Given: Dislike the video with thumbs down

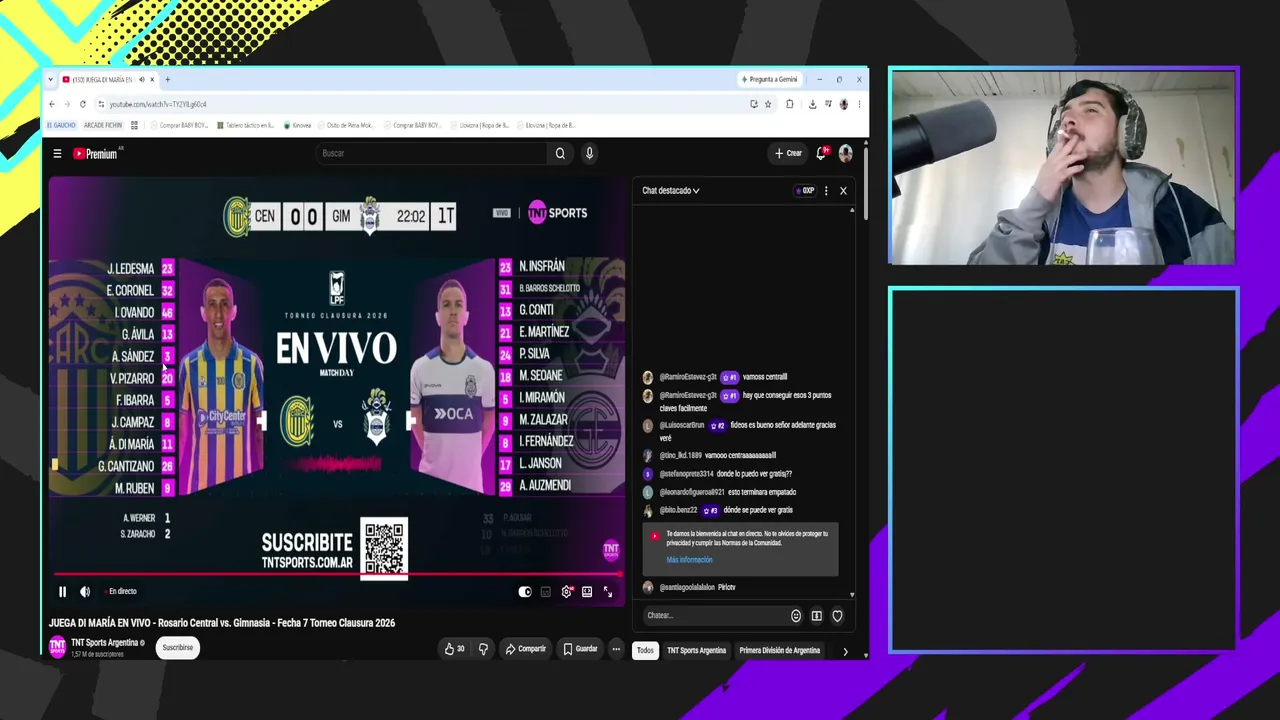Looking at the screenshot, I should [483, 649].
